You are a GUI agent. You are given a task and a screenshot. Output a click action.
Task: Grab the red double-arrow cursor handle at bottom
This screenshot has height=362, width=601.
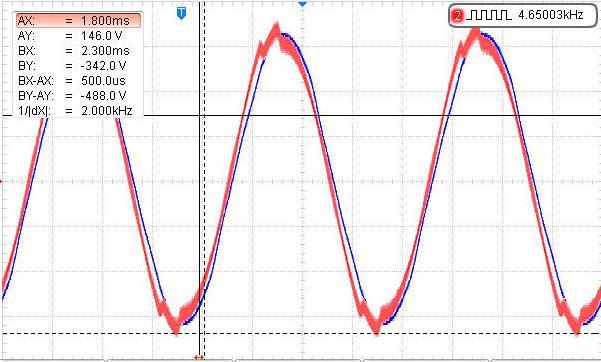[x=199, y=358]
